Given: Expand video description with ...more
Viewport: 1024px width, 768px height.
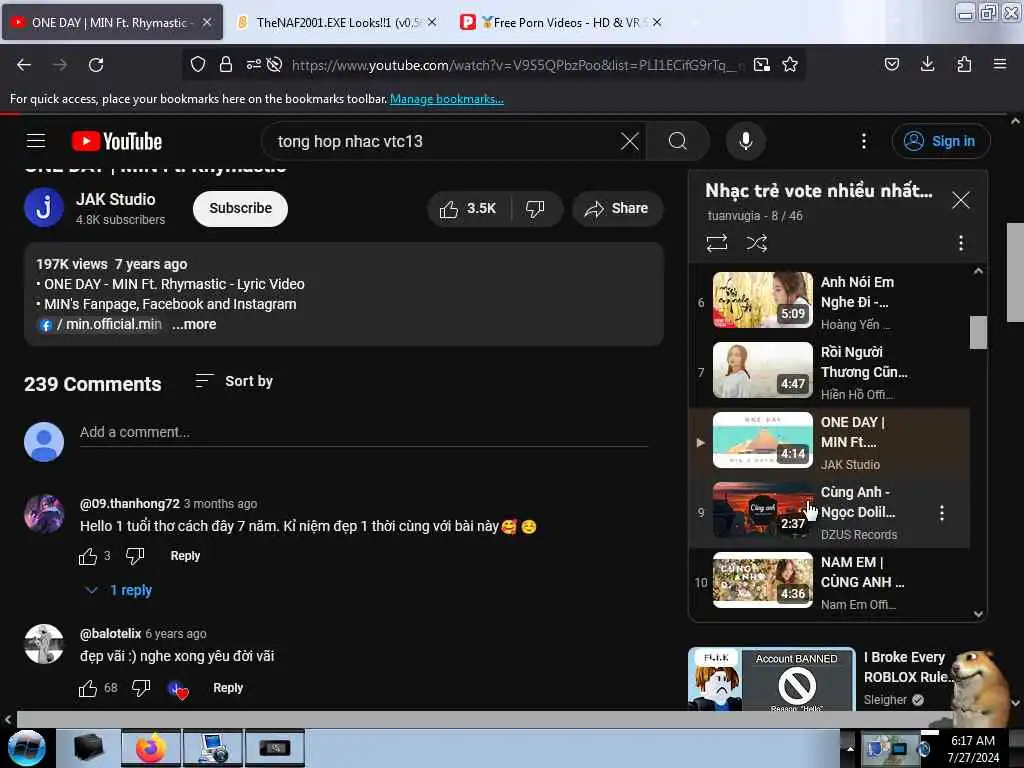Looking at the screenshot, I should (x=195, y=325).
